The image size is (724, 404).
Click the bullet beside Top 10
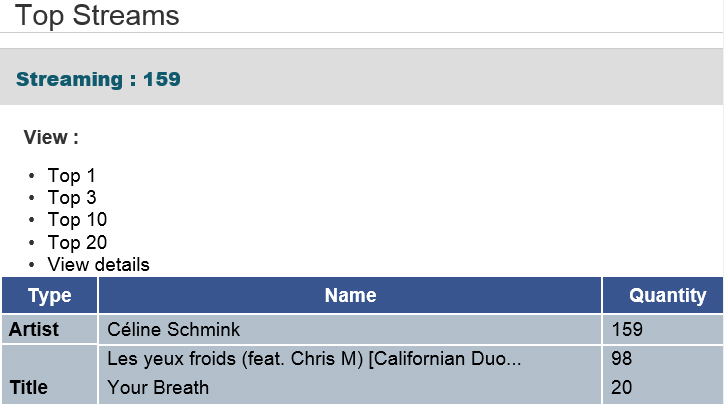32,220
